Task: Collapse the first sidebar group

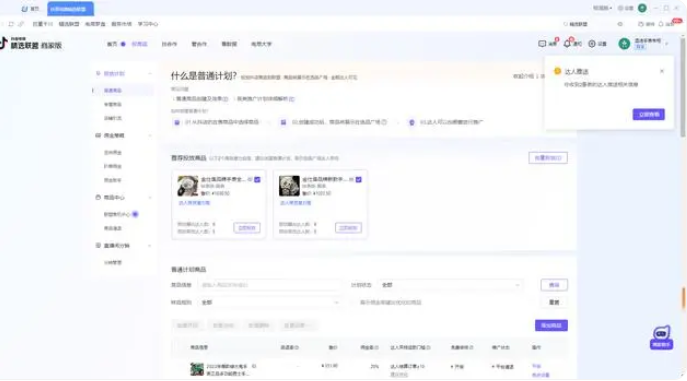Action: (x=150, y=74)
